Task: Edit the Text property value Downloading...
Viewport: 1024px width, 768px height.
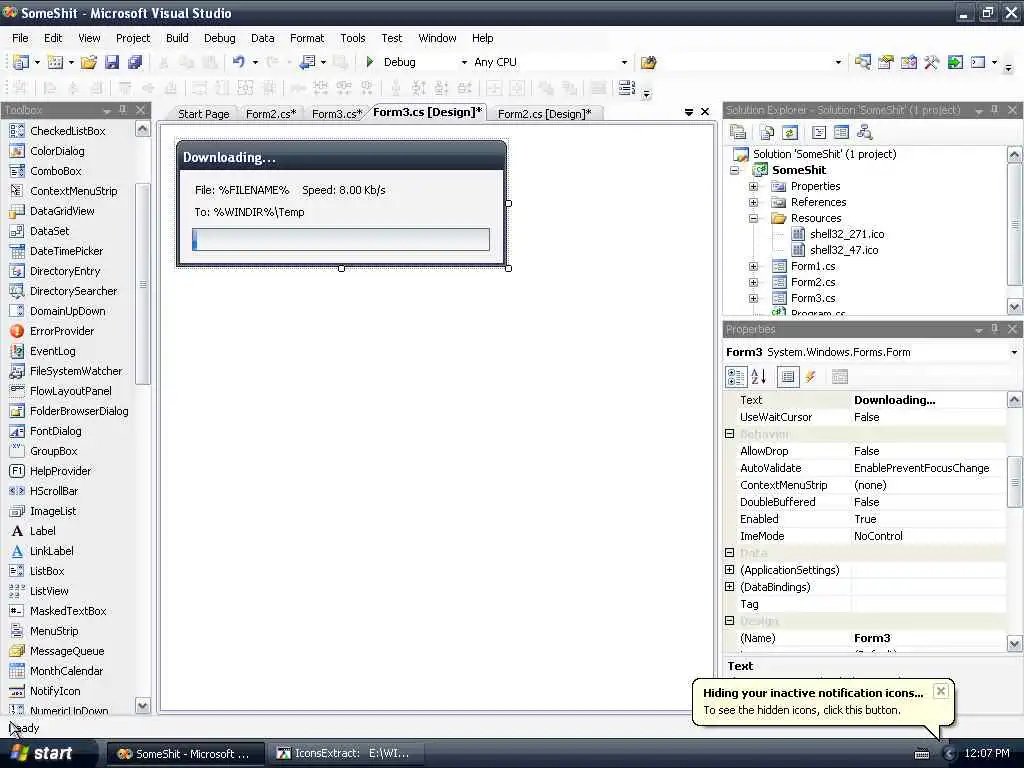Action: pos(928,400)
